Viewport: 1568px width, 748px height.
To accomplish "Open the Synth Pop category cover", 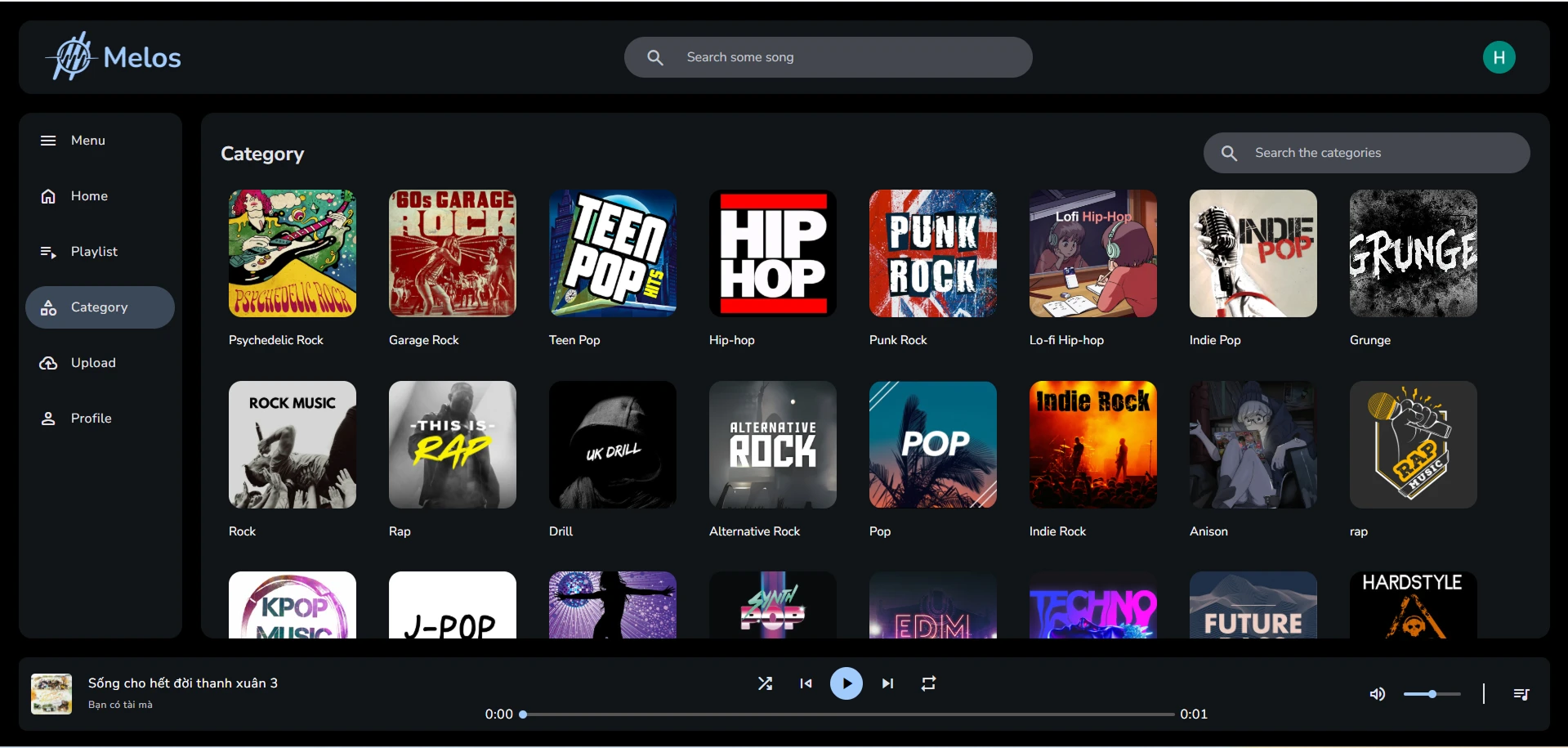I will point(773,605).
